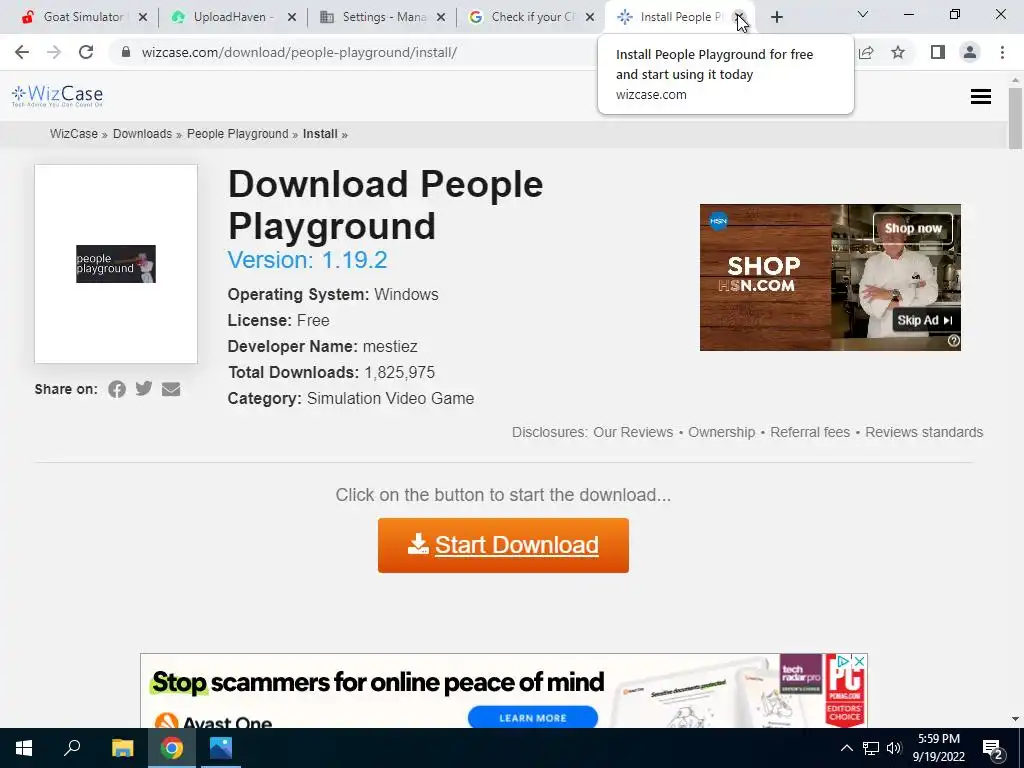The width and height of the screenshot is (1024, 768).
Task: Close the Avast banner ad
Action: 860,662
